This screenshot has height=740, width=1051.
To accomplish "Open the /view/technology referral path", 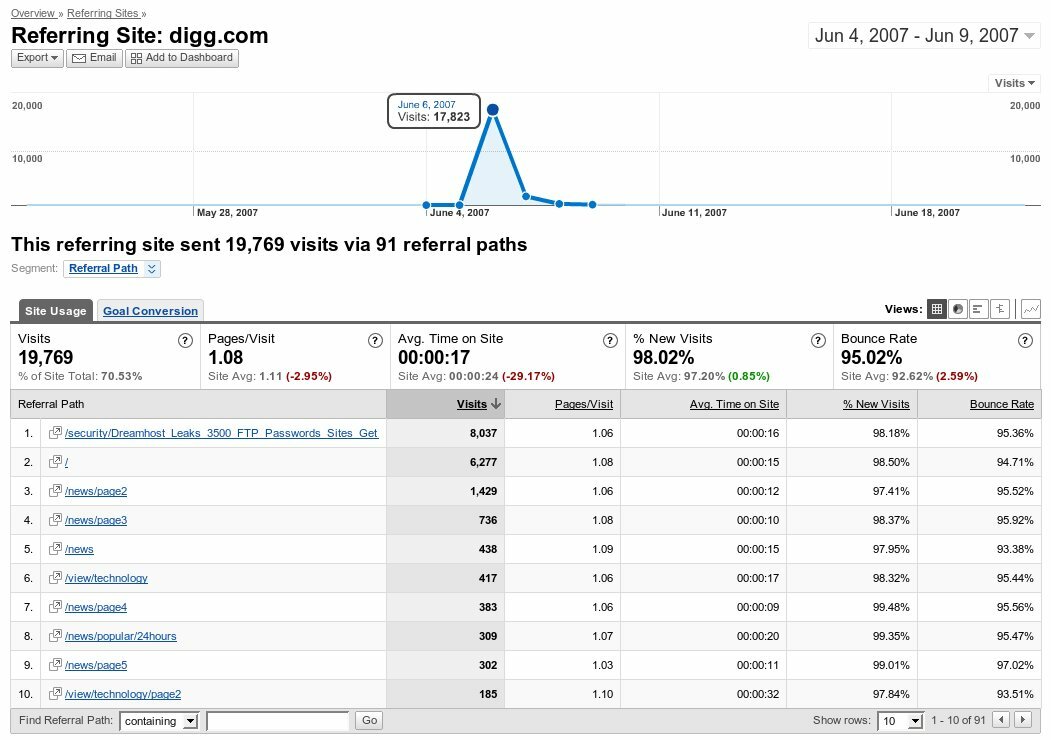I will tap(106, 578).
